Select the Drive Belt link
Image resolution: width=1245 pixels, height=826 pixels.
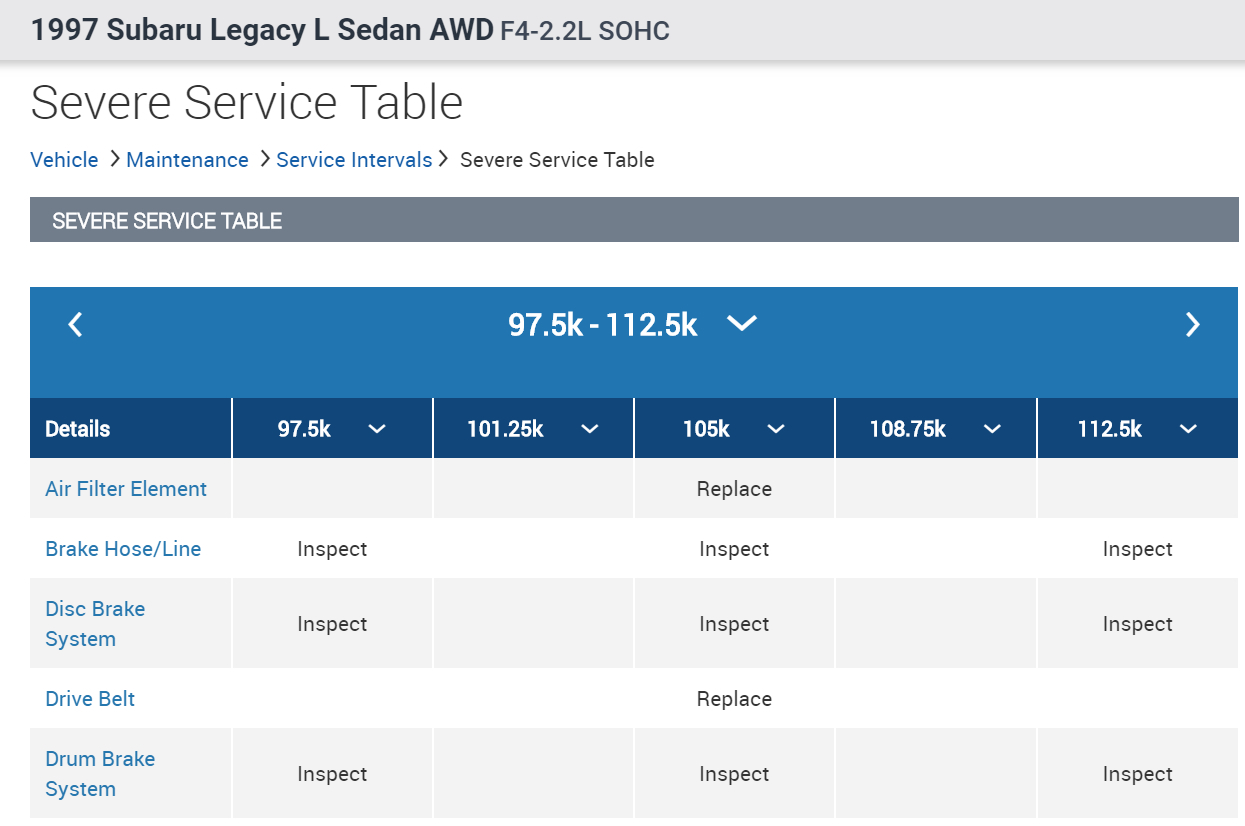[90, 699]
